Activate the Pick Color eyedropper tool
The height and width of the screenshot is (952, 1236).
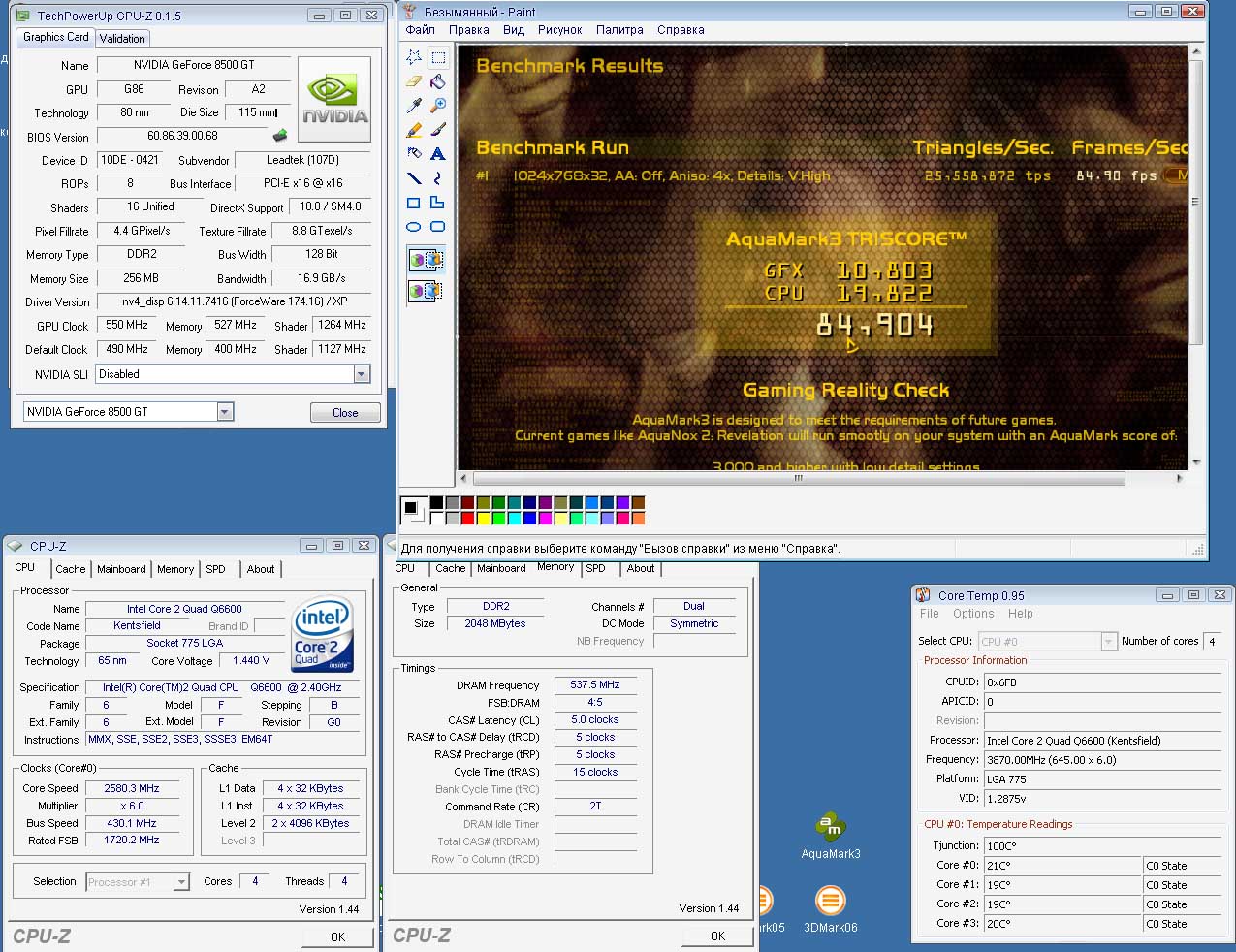[x=414, y=105]
